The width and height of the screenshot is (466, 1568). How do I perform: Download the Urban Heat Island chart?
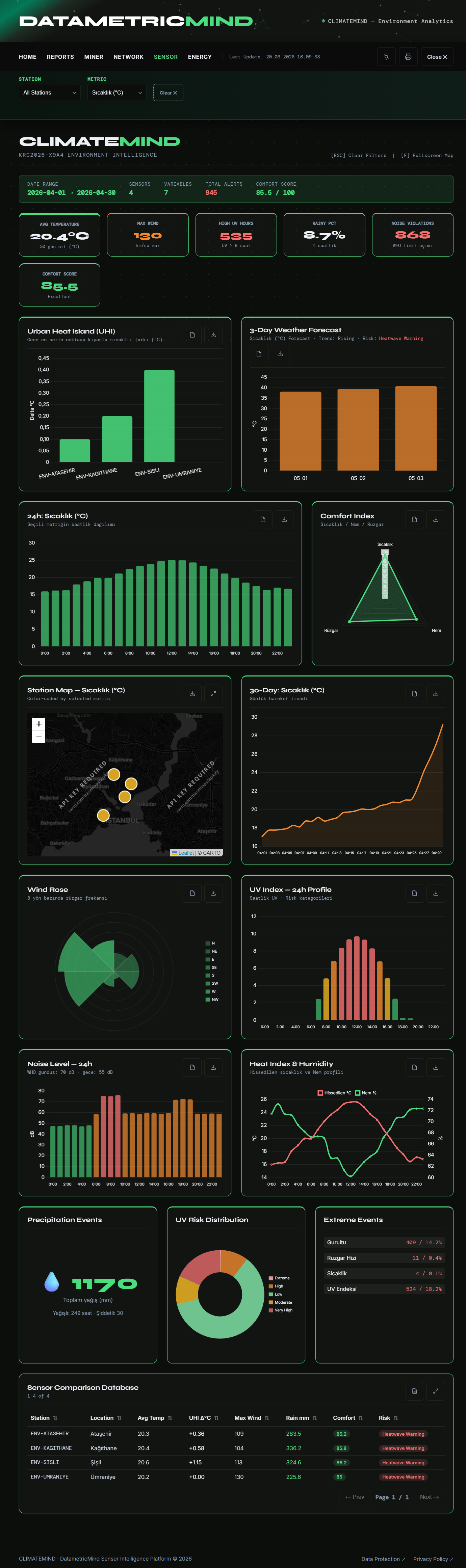click(x=213, y=335)
